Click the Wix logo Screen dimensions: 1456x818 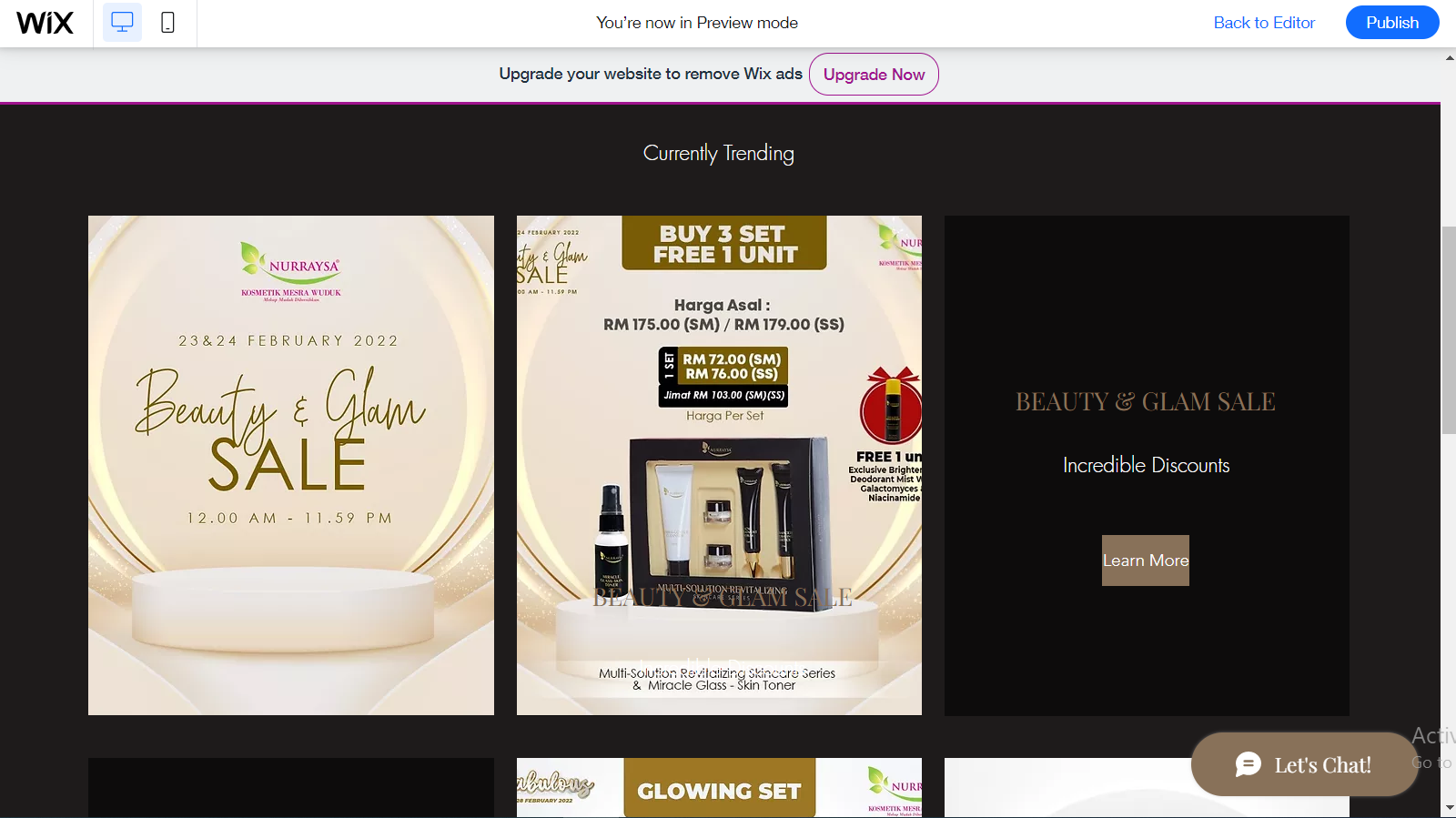[45, 23]
